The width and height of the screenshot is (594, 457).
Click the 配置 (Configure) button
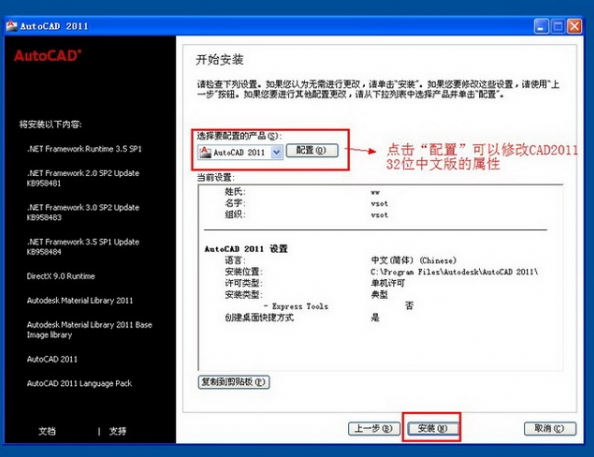(x=312, y=150)
